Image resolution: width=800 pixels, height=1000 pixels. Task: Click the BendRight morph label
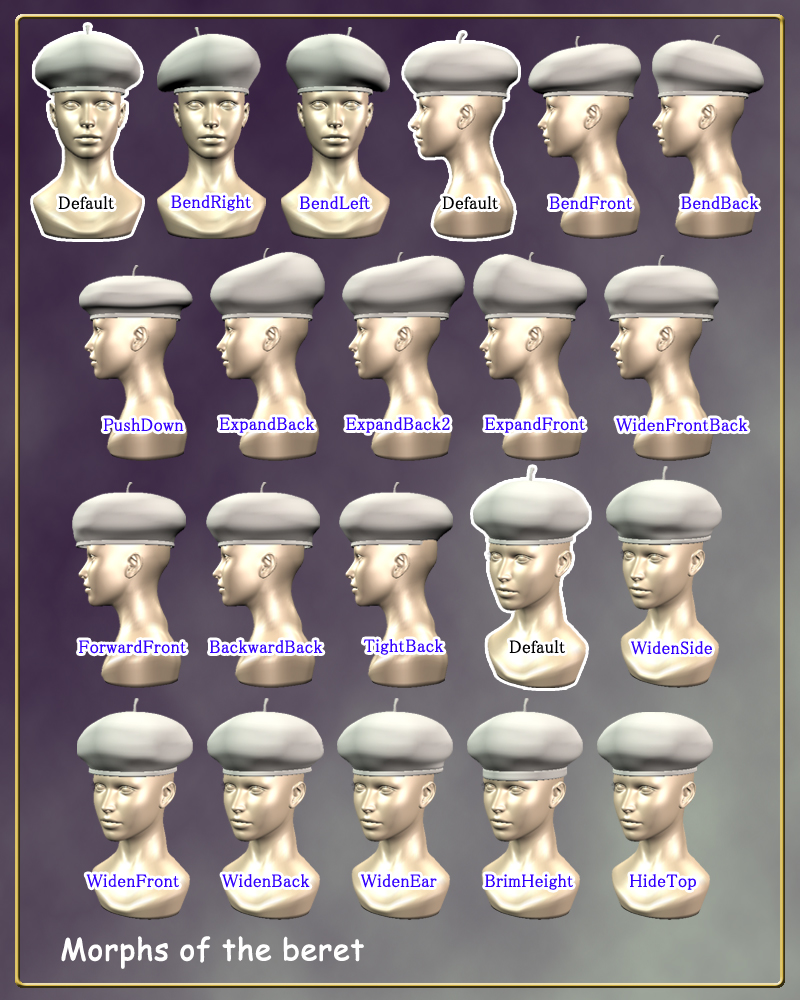click(x=211, y=203)
